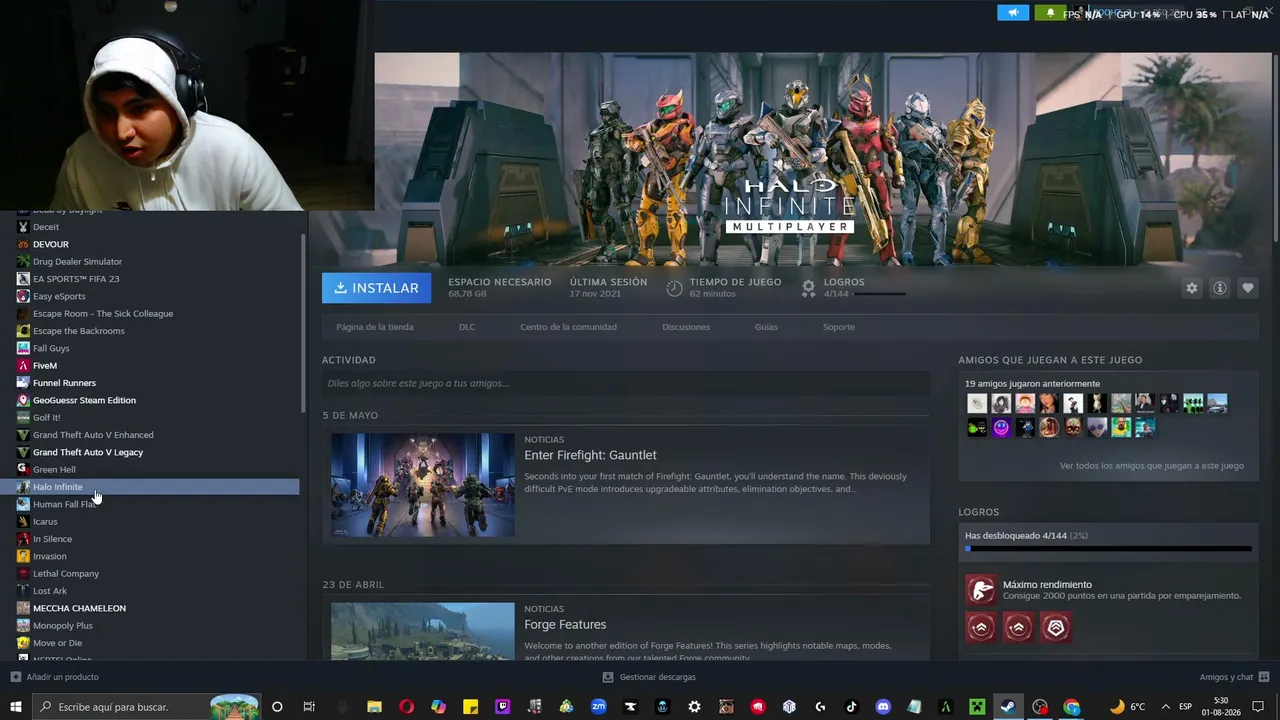
Task: Open the Firefight: Gauntlet news thumbnail
Action: point(423,485)
